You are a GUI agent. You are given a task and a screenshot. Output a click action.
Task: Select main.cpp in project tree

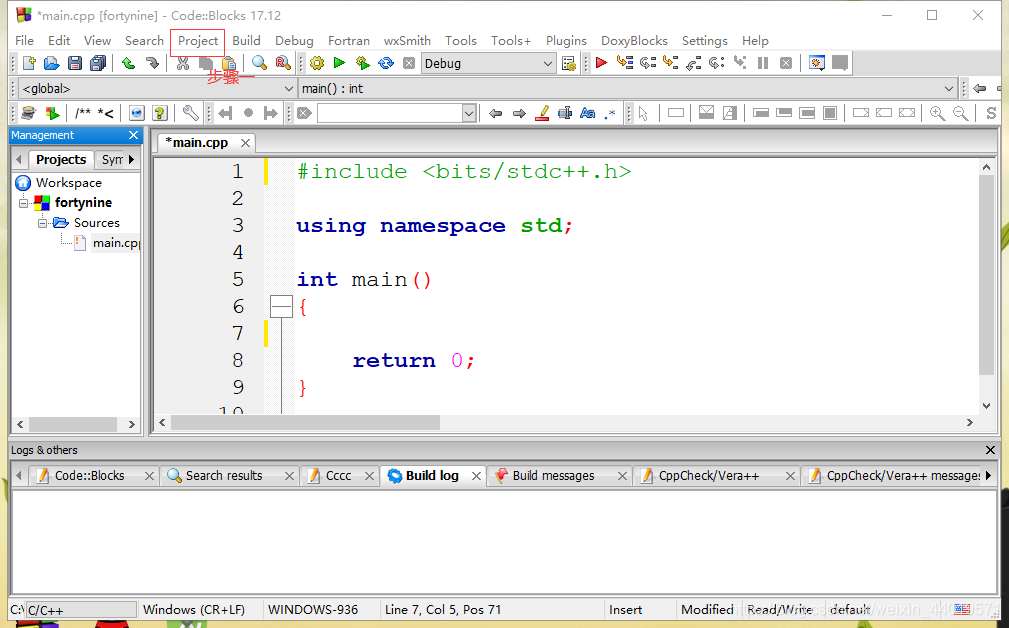[x=115, y=243]
